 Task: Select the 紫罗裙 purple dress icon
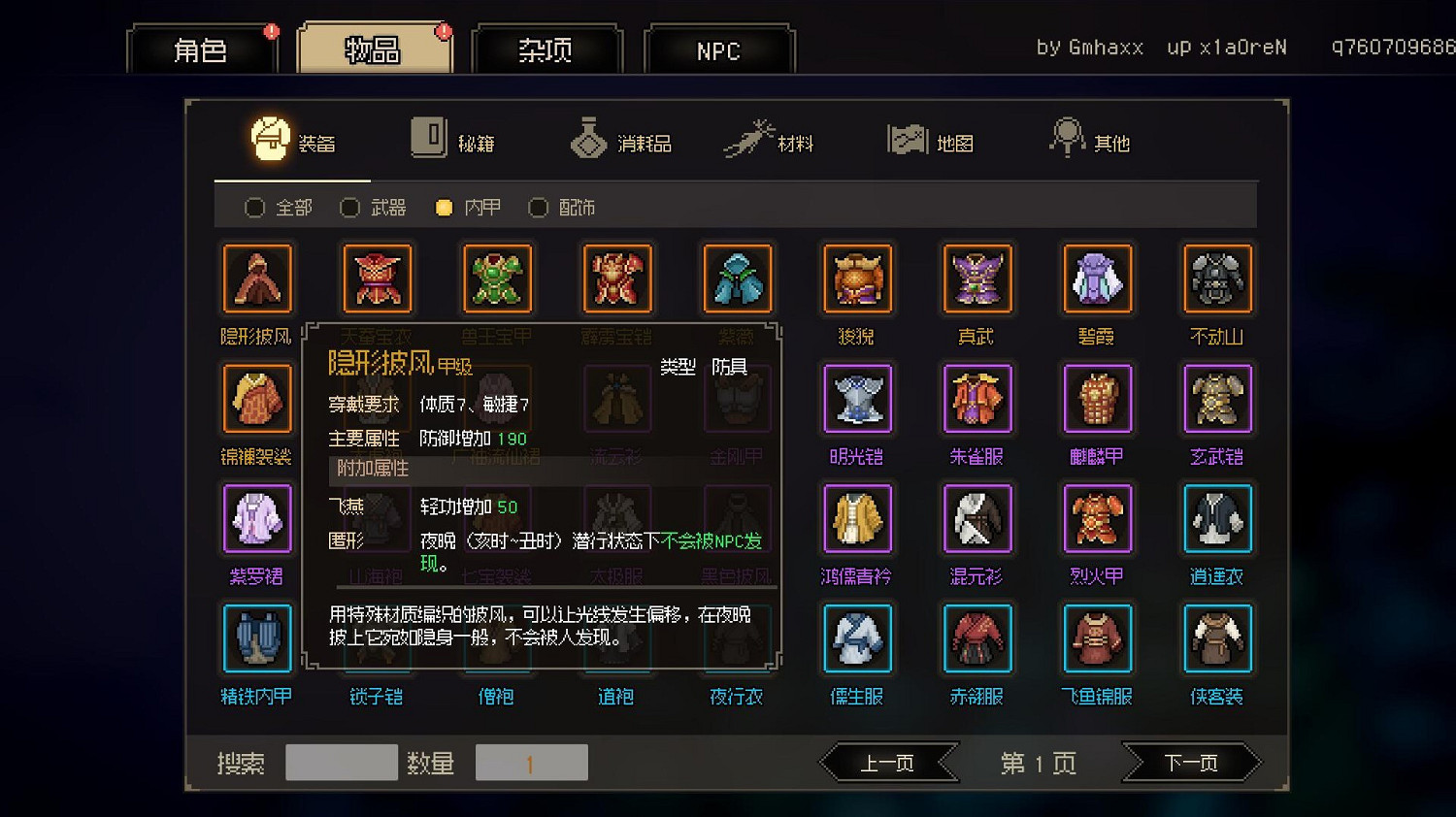point(257,519)
